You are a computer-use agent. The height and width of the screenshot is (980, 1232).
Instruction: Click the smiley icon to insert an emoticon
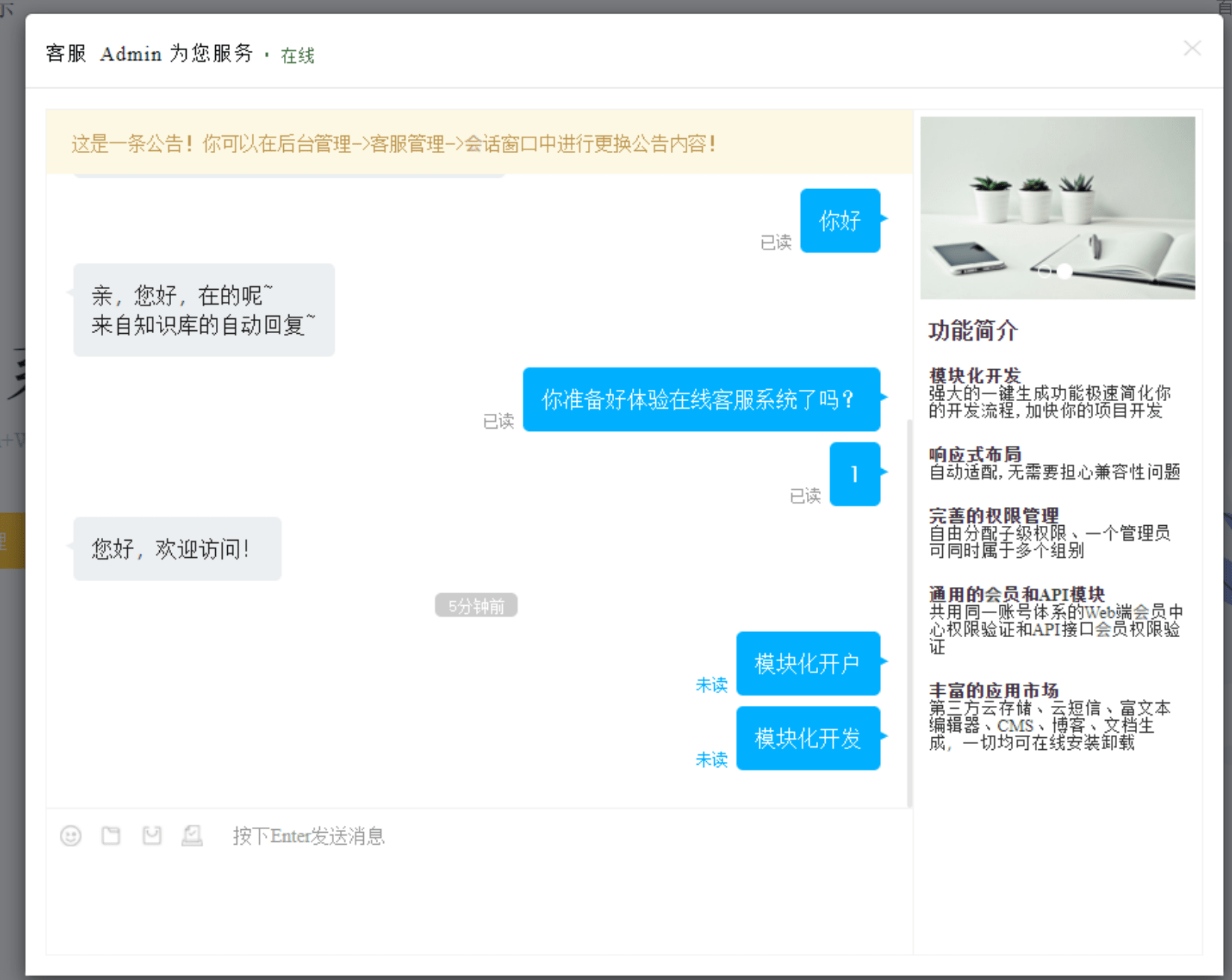coord(71,836)
